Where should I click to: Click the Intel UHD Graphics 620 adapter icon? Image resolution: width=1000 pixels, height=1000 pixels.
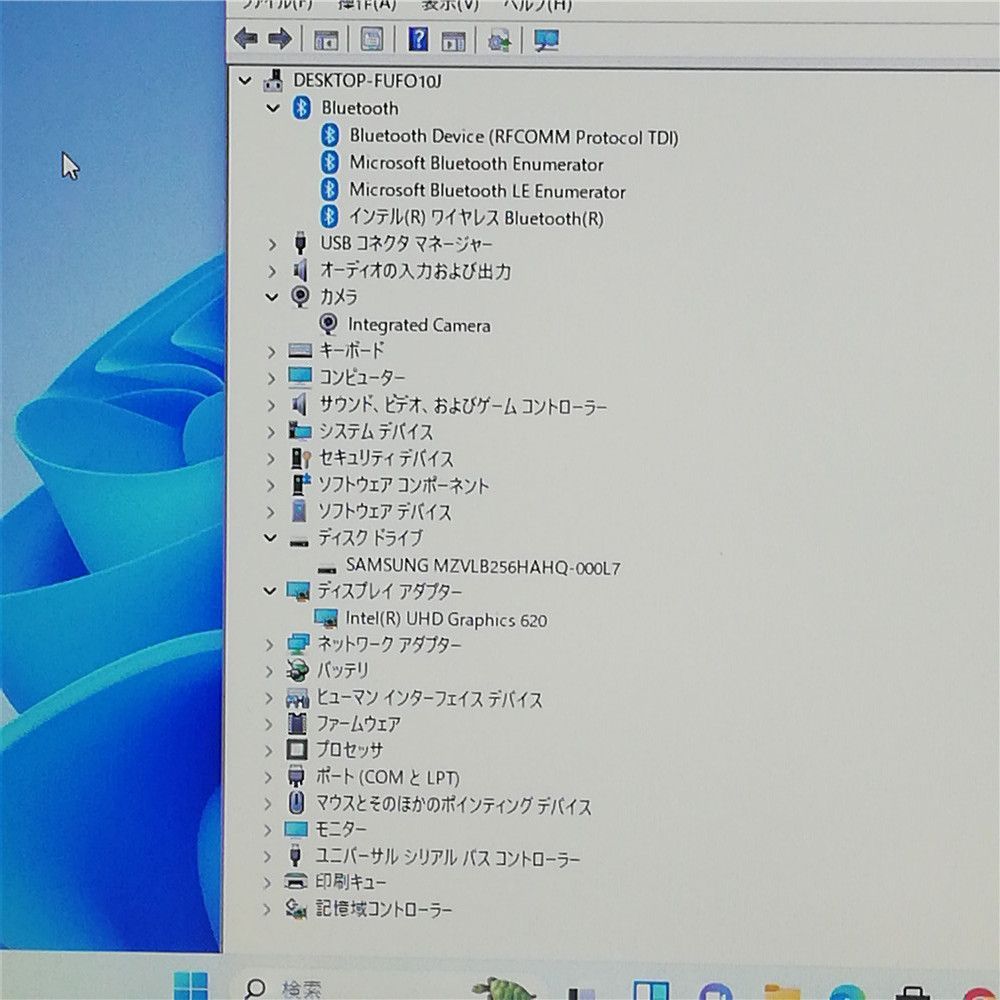pyautogui.click(x=326, y=618)
